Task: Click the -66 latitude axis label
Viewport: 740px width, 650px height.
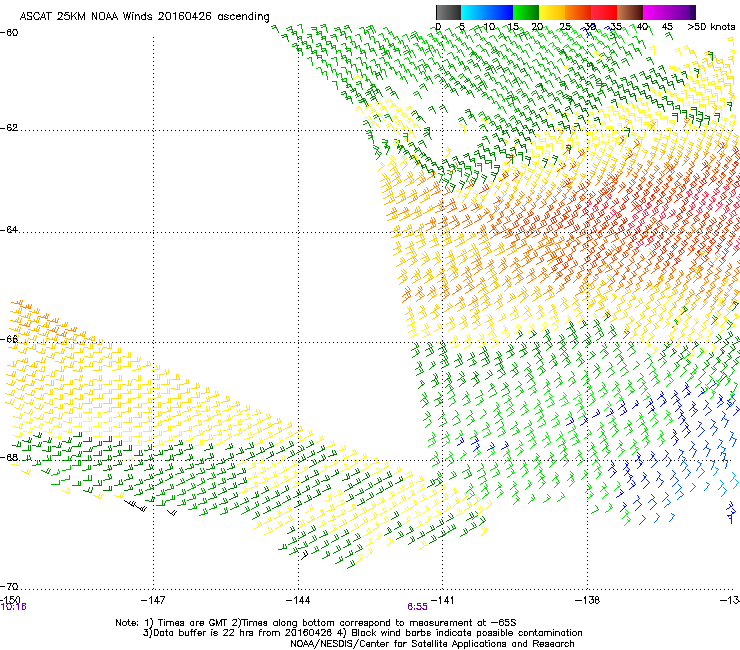Action: tap(9, 339)
